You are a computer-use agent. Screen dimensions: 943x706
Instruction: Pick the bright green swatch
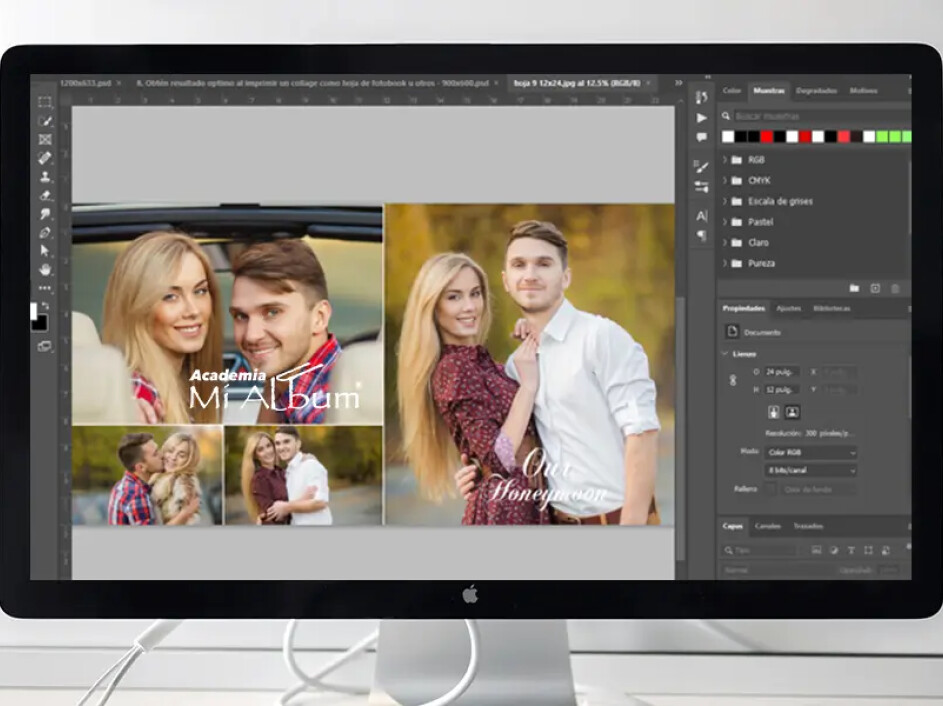click(x=882, y=136)
